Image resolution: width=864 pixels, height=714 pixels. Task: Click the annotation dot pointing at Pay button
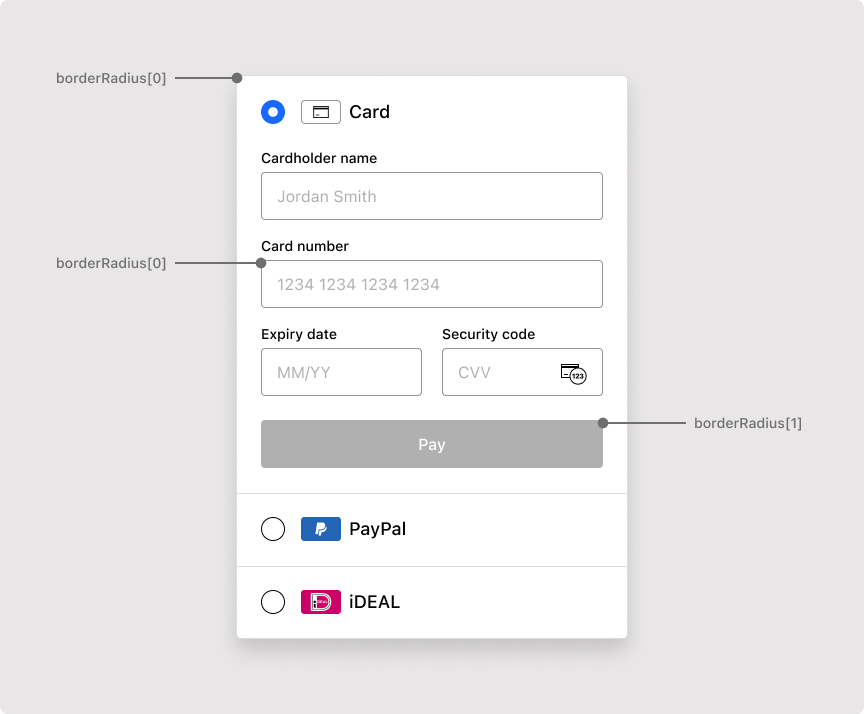(603, 423)
